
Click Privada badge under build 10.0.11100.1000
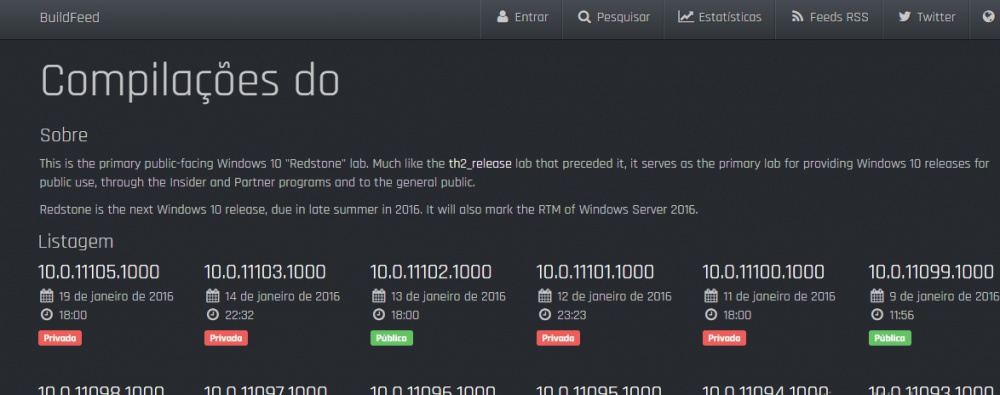tap(724, 338)
